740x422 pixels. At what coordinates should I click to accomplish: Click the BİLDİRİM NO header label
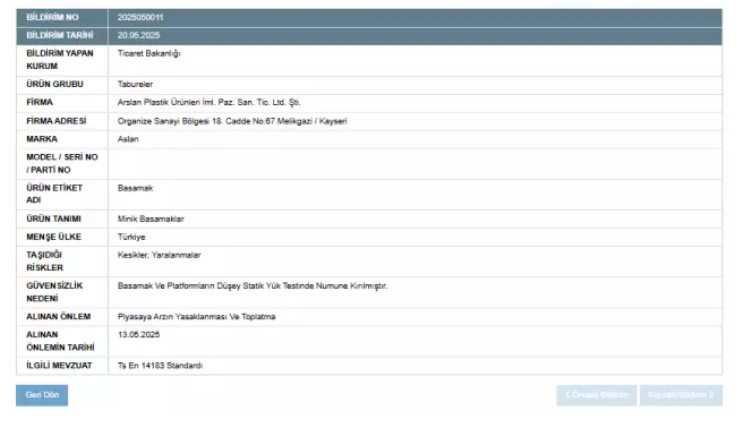[52, 18]
